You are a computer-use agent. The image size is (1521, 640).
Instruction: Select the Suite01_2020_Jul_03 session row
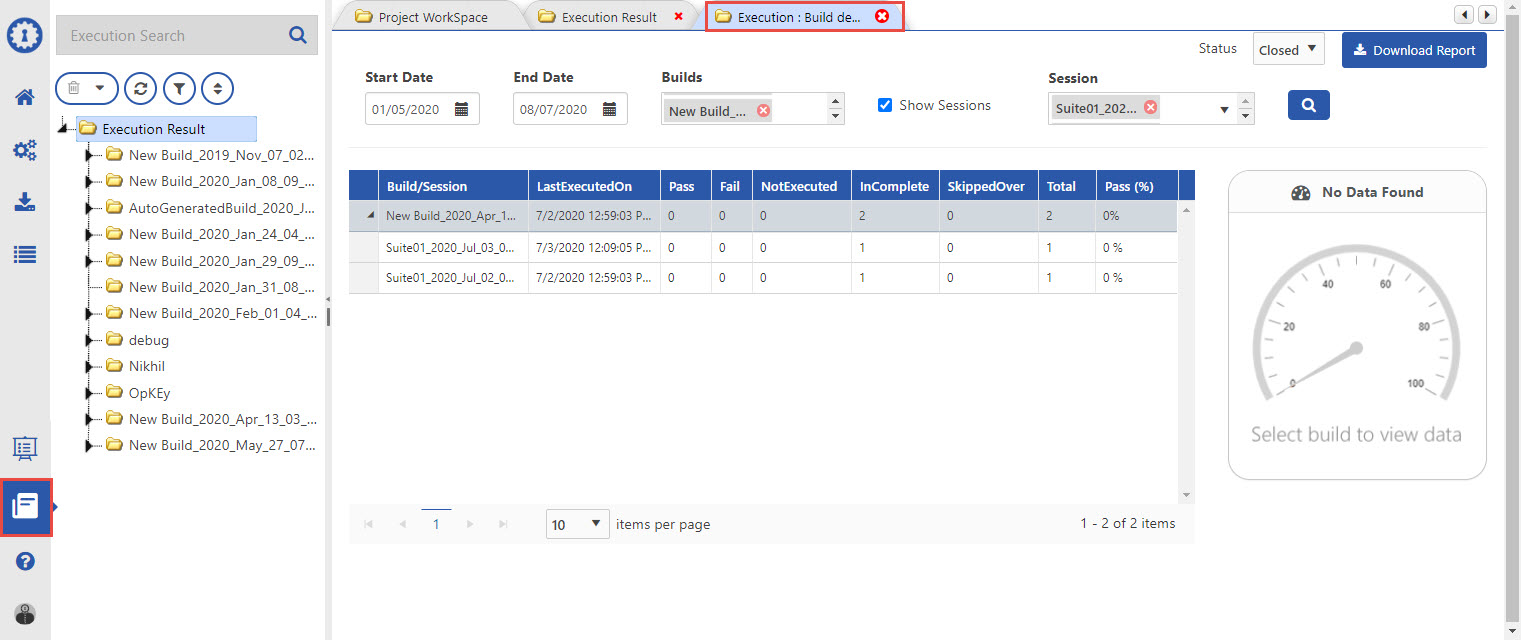pos(763,247)
